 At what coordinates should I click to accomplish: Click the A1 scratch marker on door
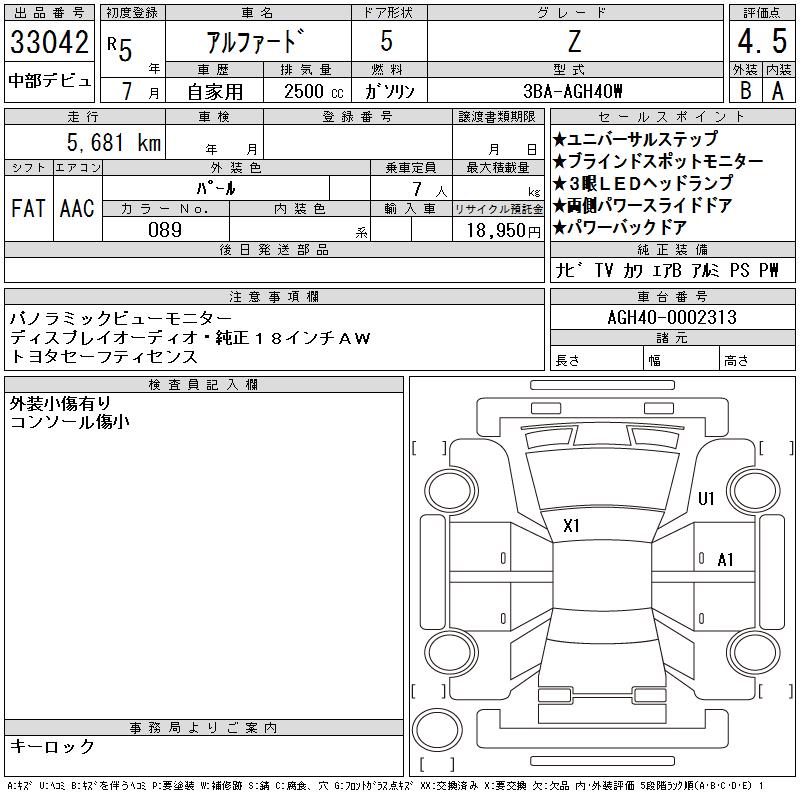[x=725, y=560]
